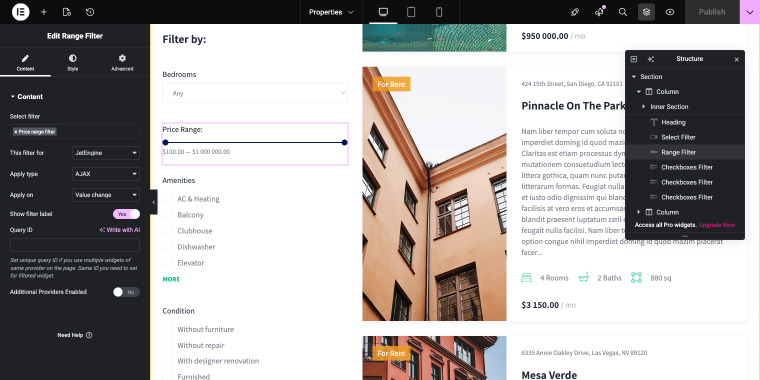
Task: Check the Balcony checkbox
Action: click(x=167, y=214)
